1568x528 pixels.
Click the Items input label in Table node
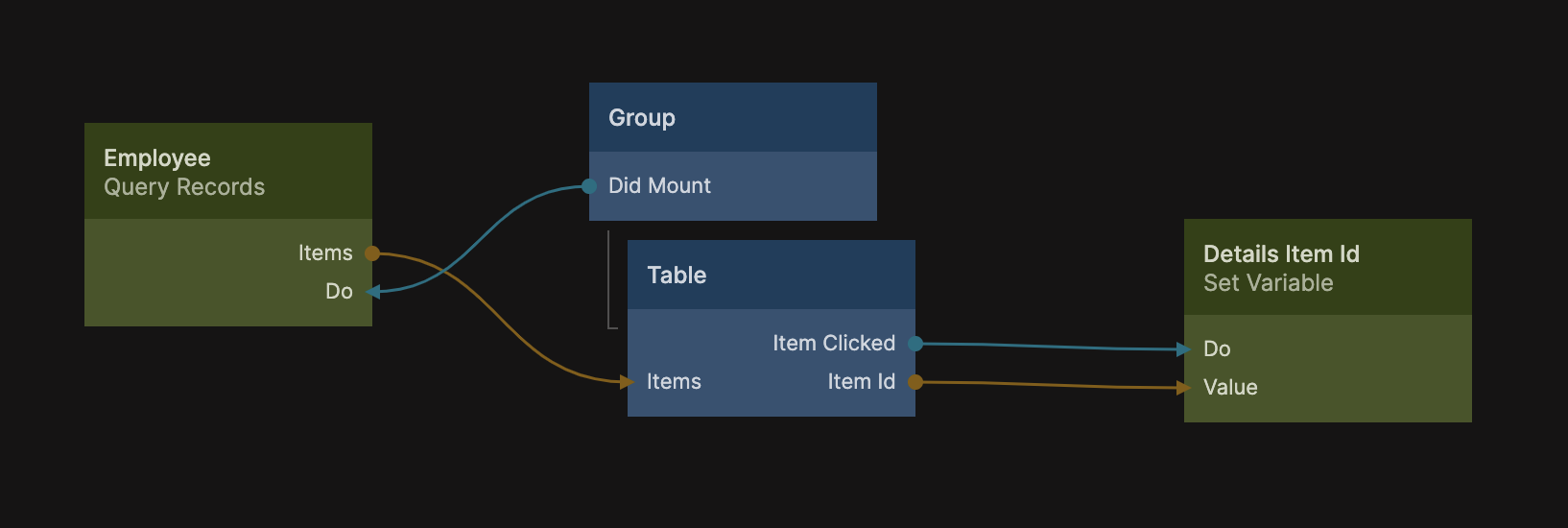tap(674, 382)
